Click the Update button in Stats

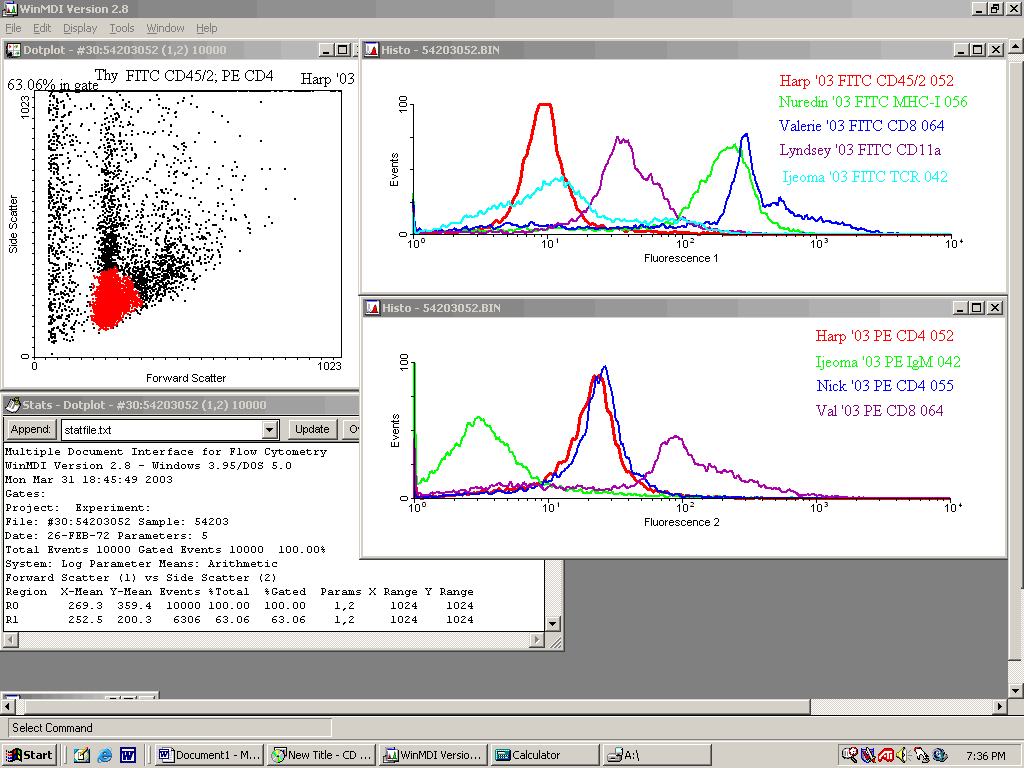pos(312,429)
